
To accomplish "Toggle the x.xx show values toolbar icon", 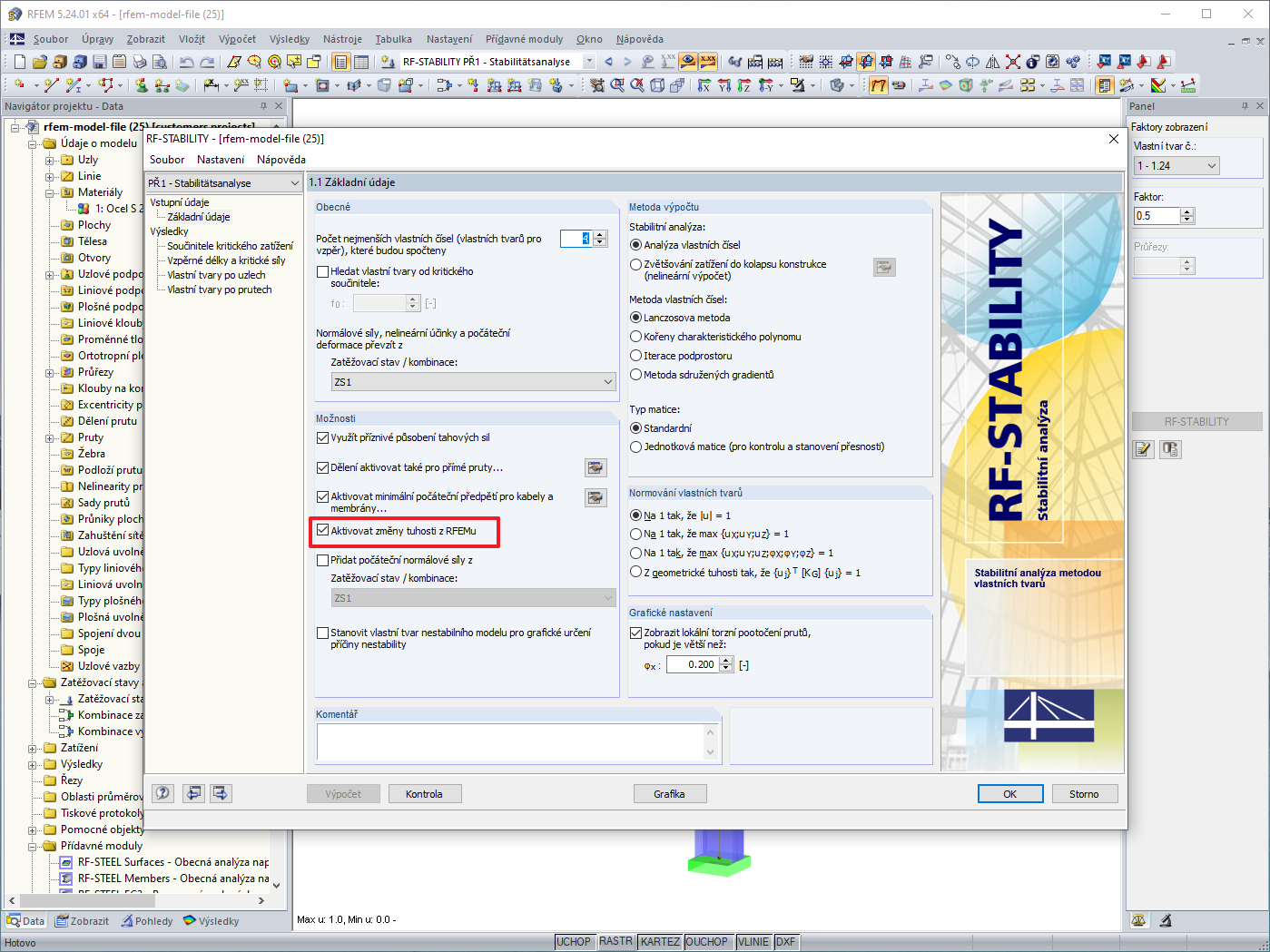I will [x=708, y=62].
